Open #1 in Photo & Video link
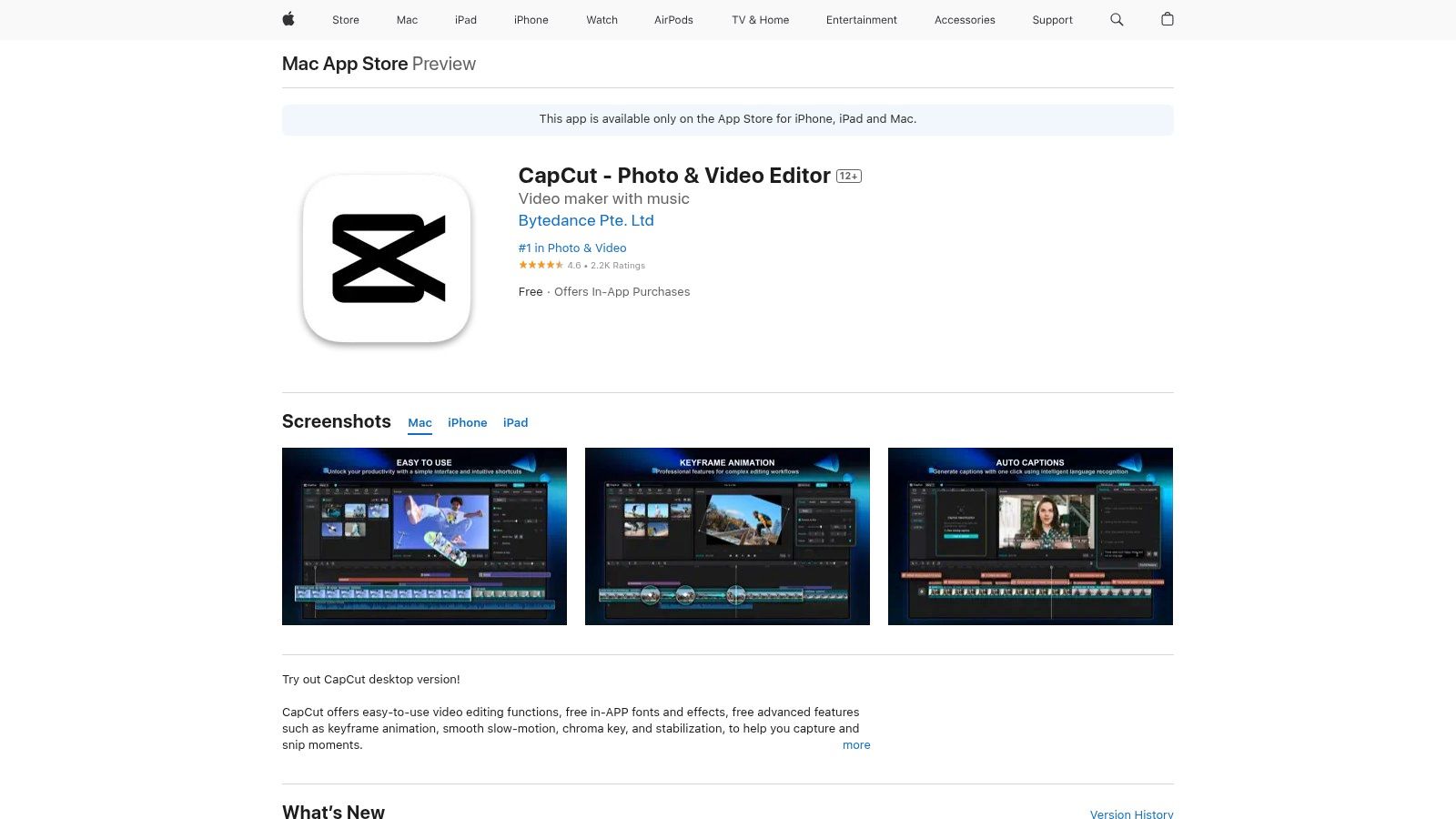 coord(572,248)
